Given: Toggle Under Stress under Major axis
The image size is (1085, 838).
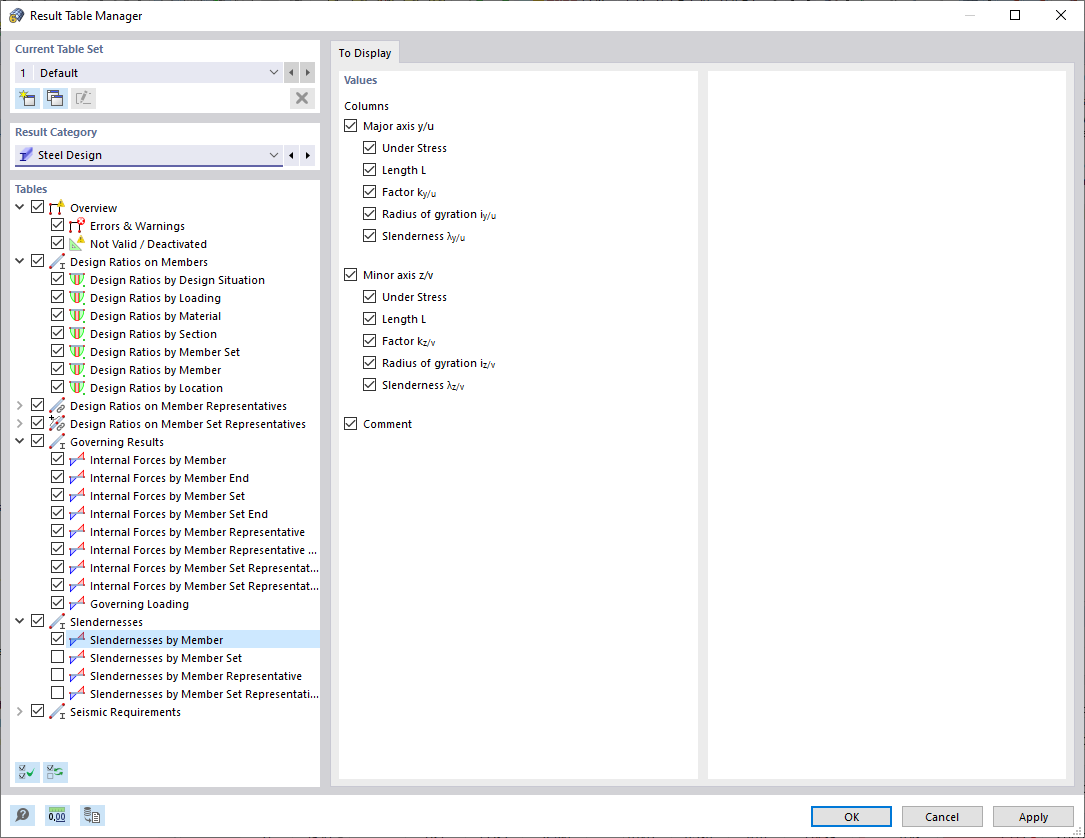Looking at the screenshot, I should pyautogui.click(x=370, y=147).
